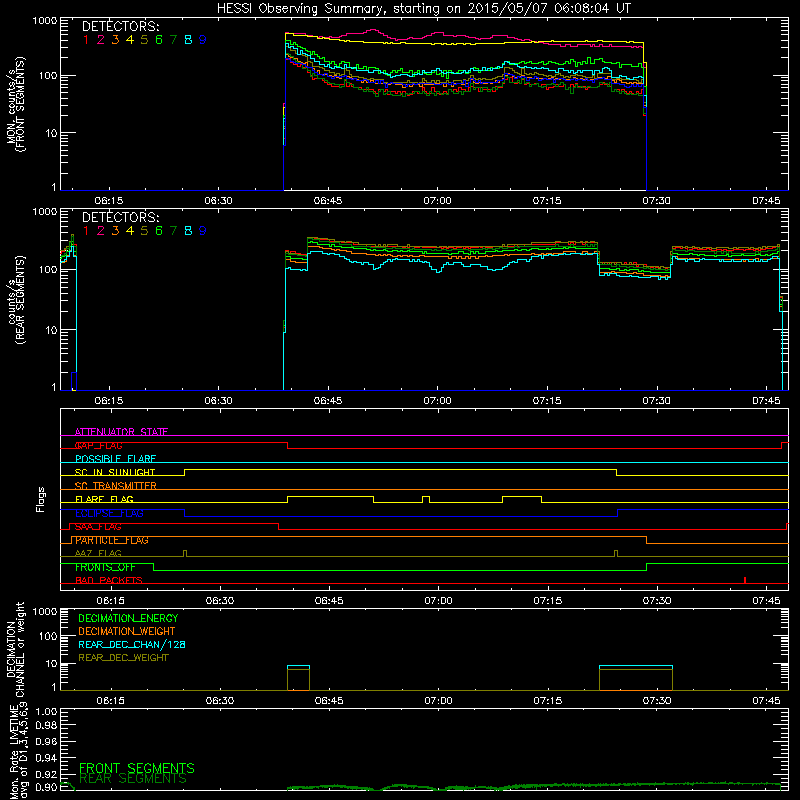Image resolution: width=800 pixels, height=800 pixels.
Task: Click detector number 9 in the front segments legend
Action: coord(203,39)
